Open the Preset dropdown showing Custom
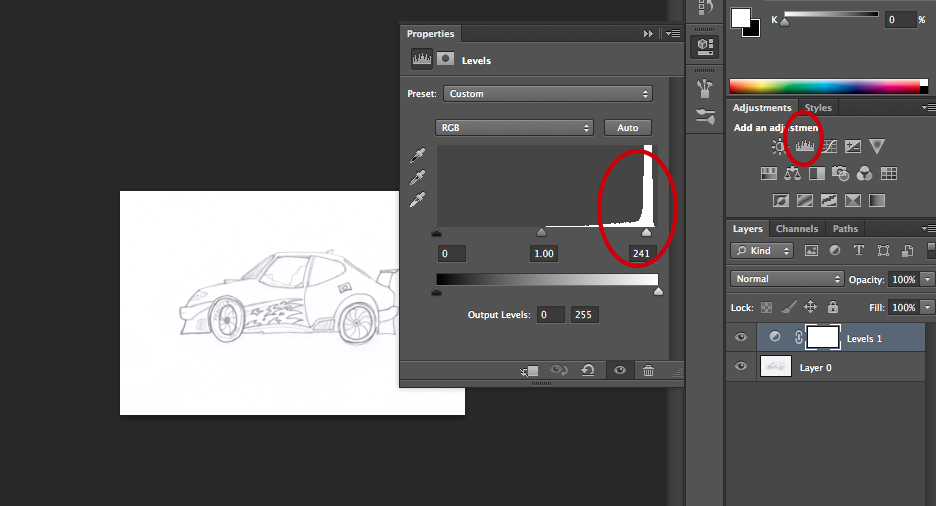Image resolution: width=936 pixels, height=506 pixels. pyautogui.click(x=548, y=94)
